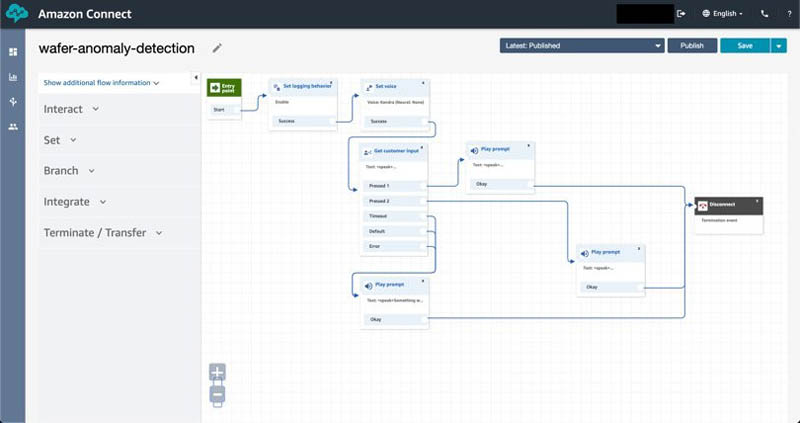Close the Get customer input block
This screenshot has height=423, width=800.
(x=421, y=147)
